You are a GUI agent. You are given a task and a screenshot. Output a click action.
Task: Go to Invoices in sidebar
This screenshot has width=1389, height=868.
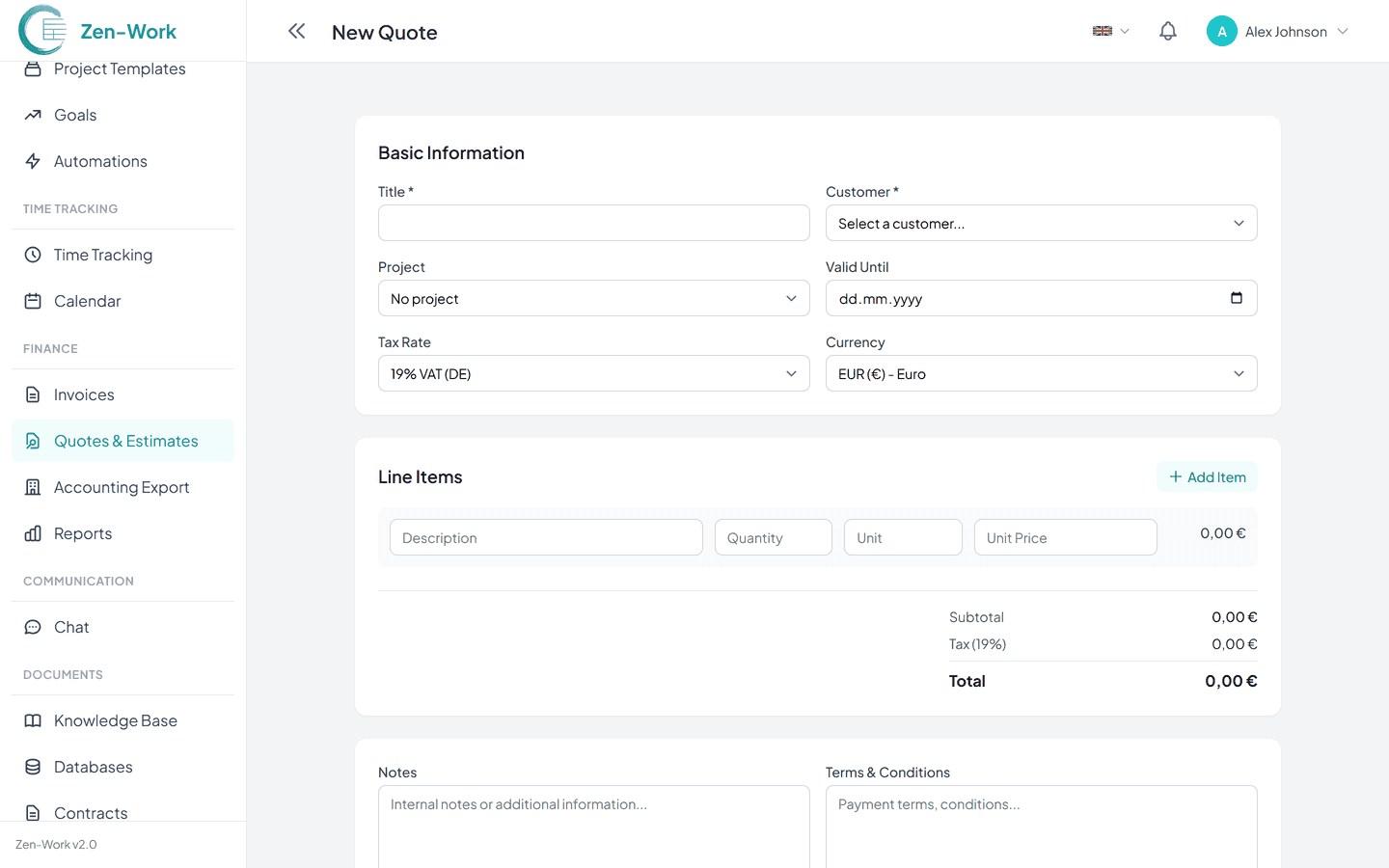tap(84, 394)
